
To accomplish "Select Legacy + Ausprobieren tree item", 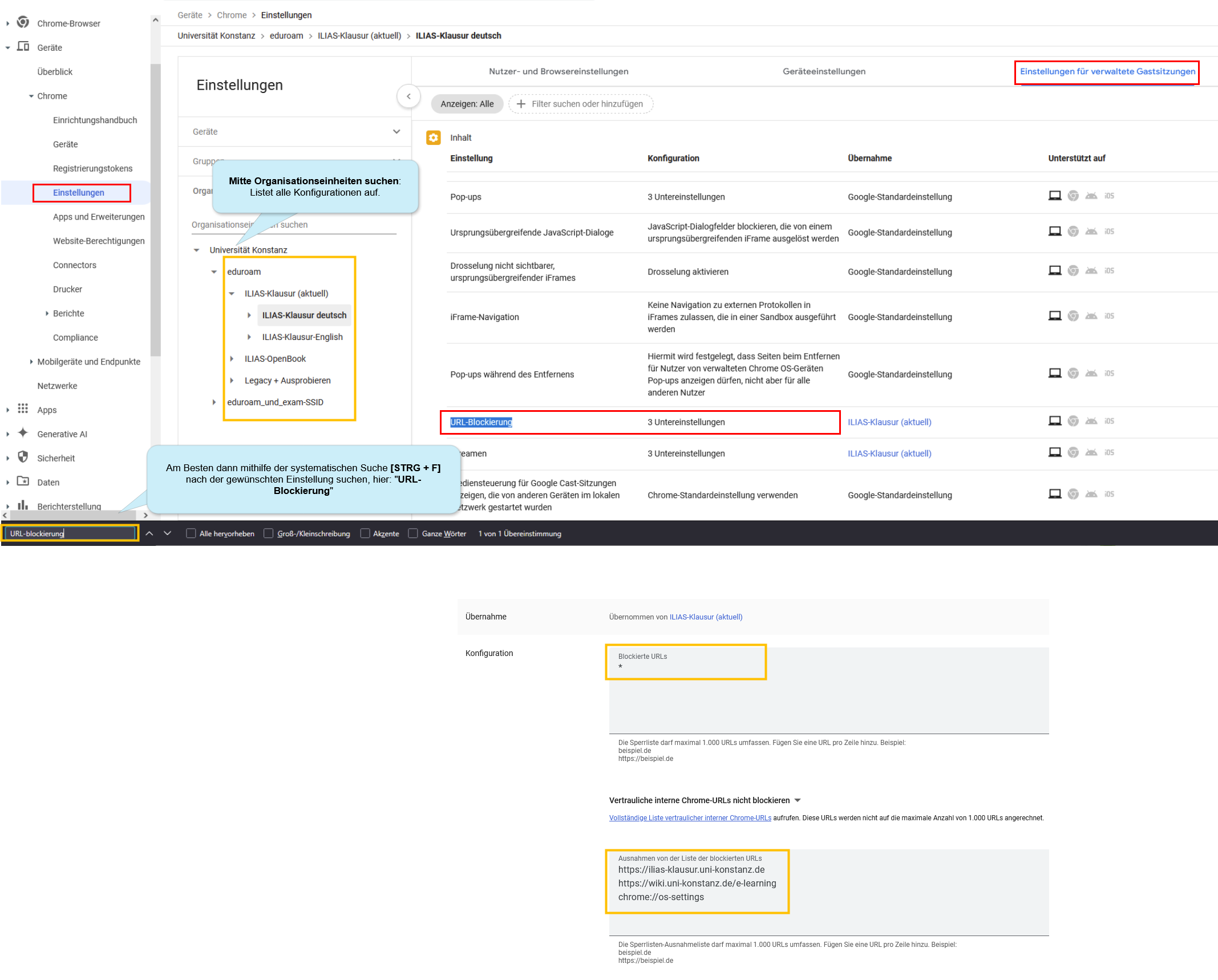I will (288, 380).
